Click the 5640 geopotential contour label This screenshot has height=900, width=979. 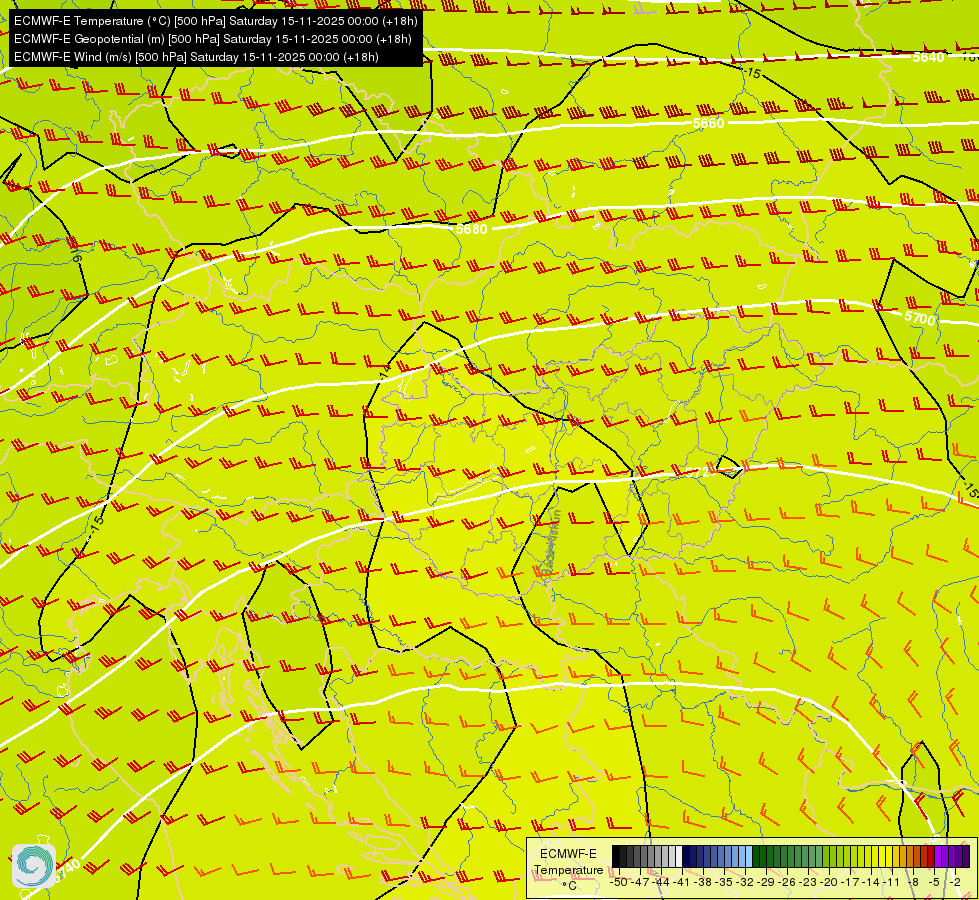coord(928,57)
